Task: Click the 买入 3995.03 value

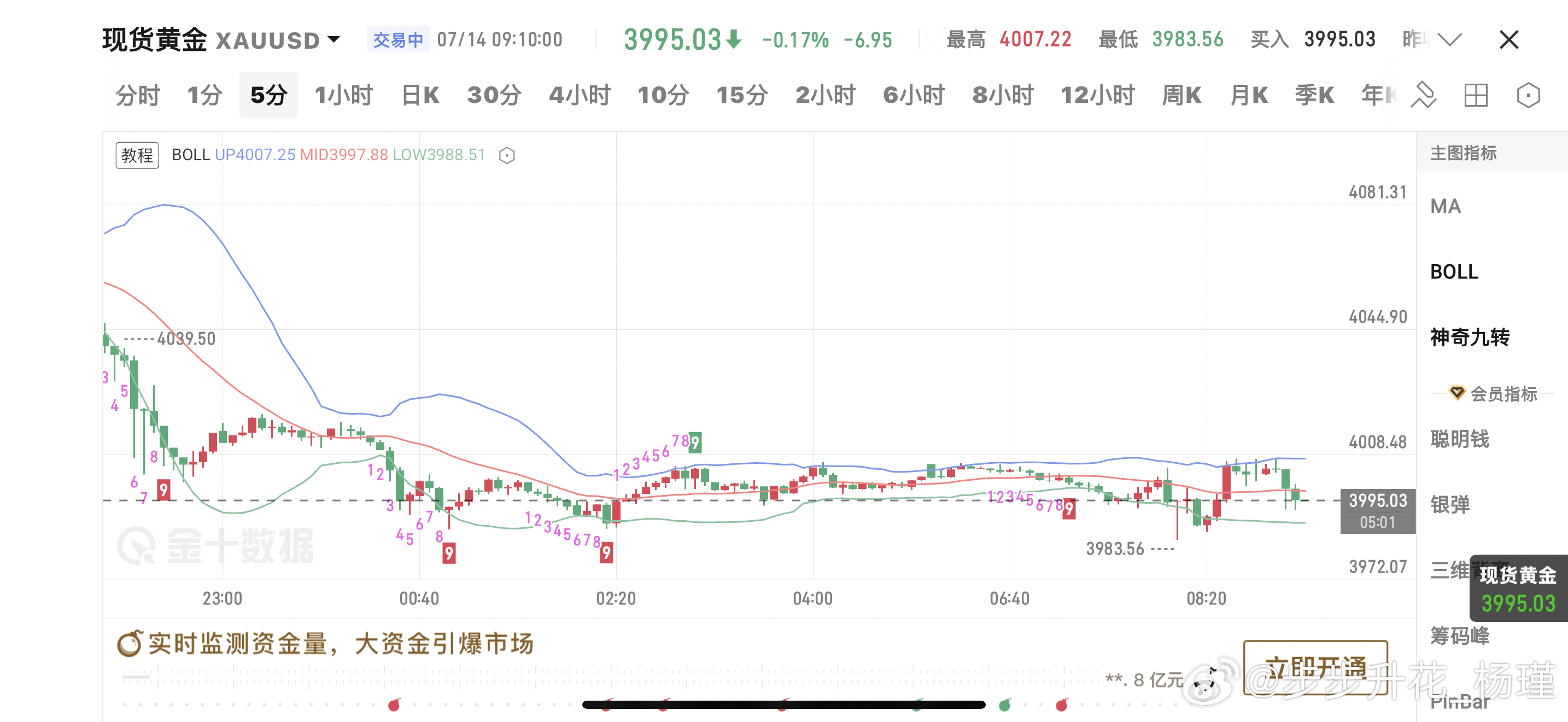Action: [1339, 39]
